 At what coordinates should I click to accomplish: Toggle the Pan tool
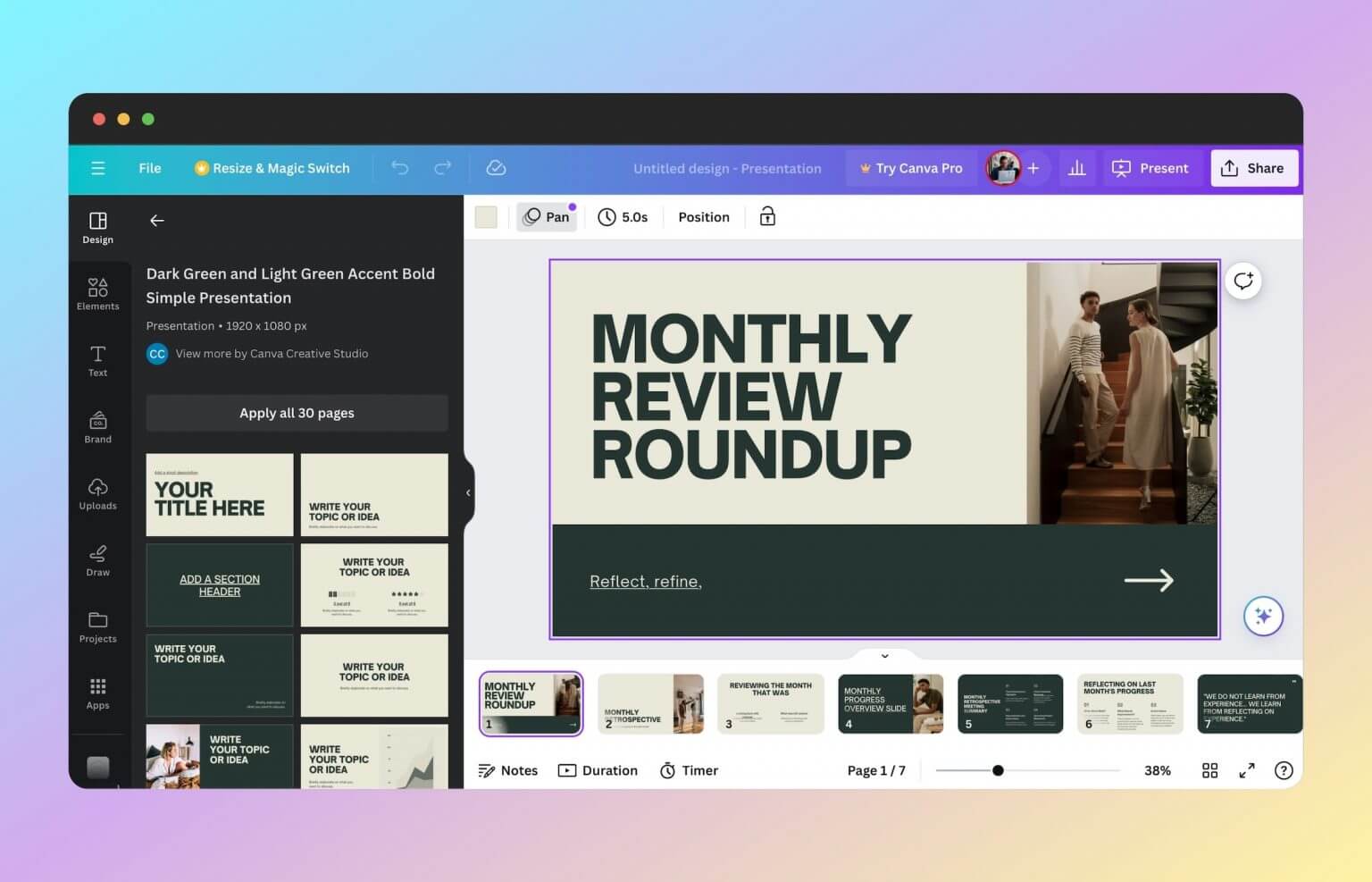click(547, 216)
